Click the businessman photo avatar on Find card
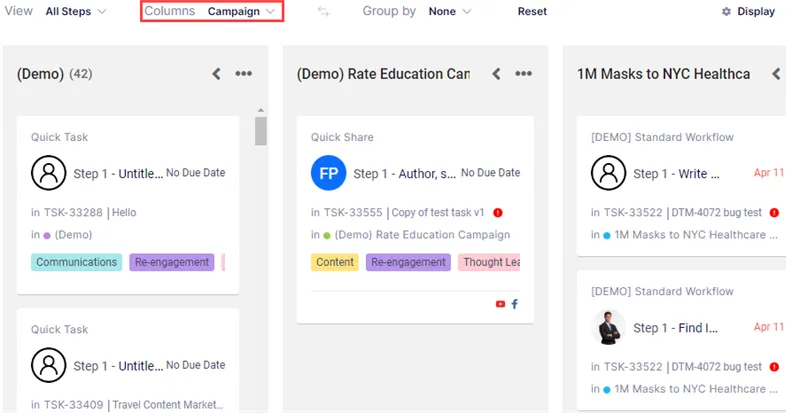This screenshot has width=800, height=413. click(608, 327)
